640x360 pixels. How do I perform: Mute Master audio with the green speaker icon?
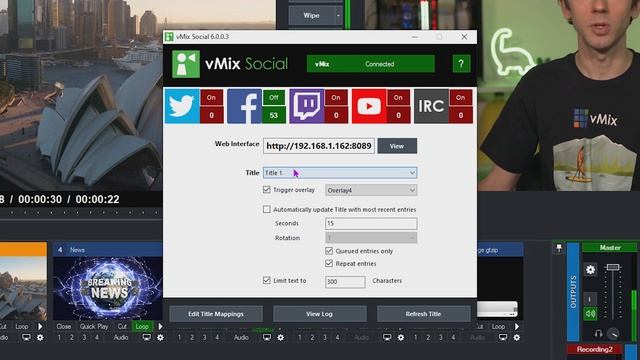590,313
